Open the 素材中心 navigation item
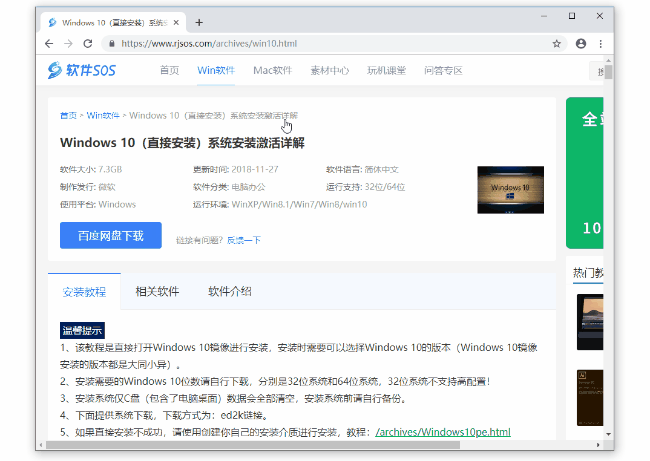The image size is (650, 461). [x=330, y=70]
